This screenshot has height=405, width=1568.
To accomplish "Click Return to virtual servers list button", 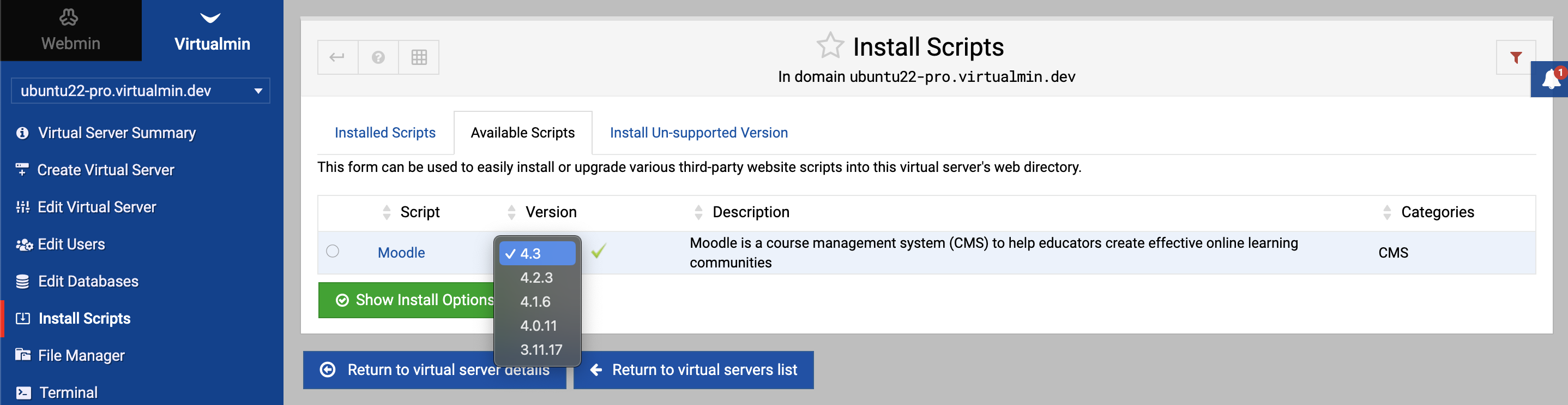I will click(x=693, y=370).
